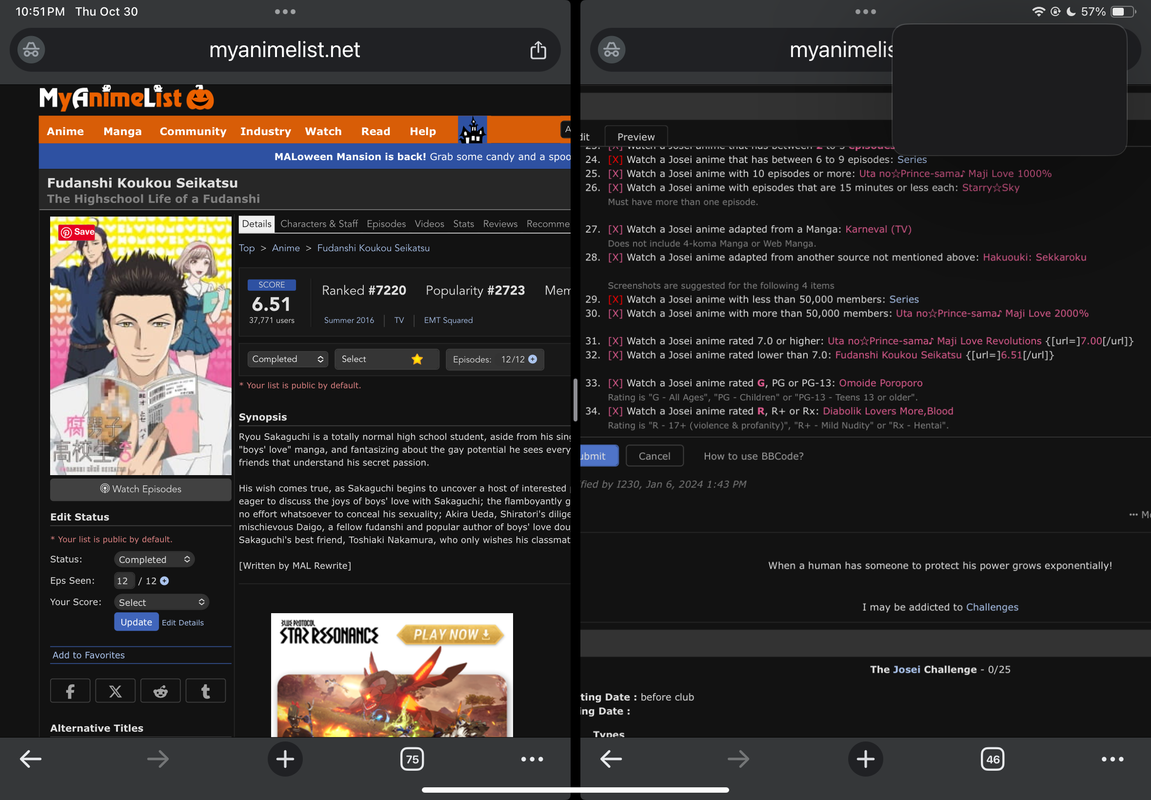Screen dimensions: 1151x800
Task: Share on Reddit icon
Action: [x=160, y=691]
